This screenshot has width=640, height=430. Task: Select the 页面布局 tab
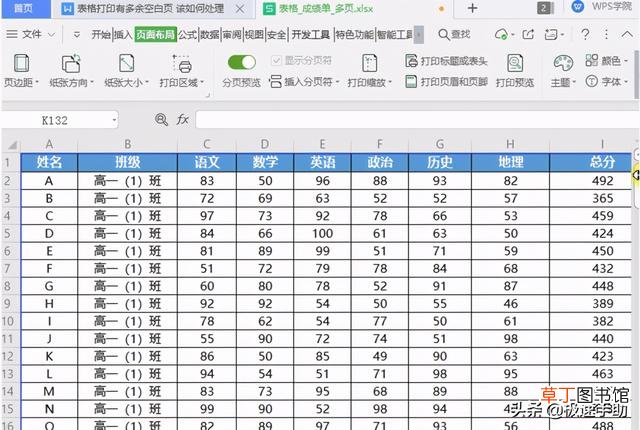pos(155,35)
